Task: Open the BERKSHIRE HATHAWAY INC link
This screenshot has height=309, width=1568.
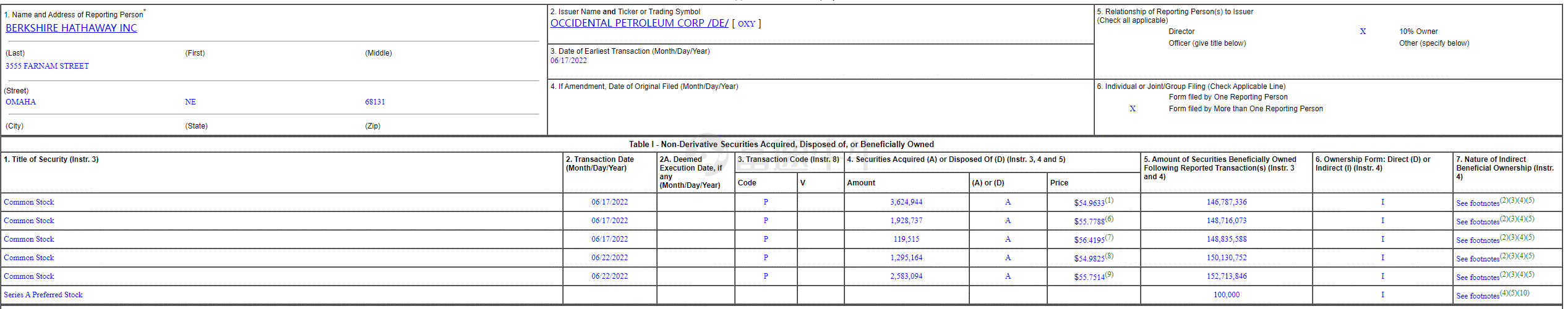Action: point(71,28)
